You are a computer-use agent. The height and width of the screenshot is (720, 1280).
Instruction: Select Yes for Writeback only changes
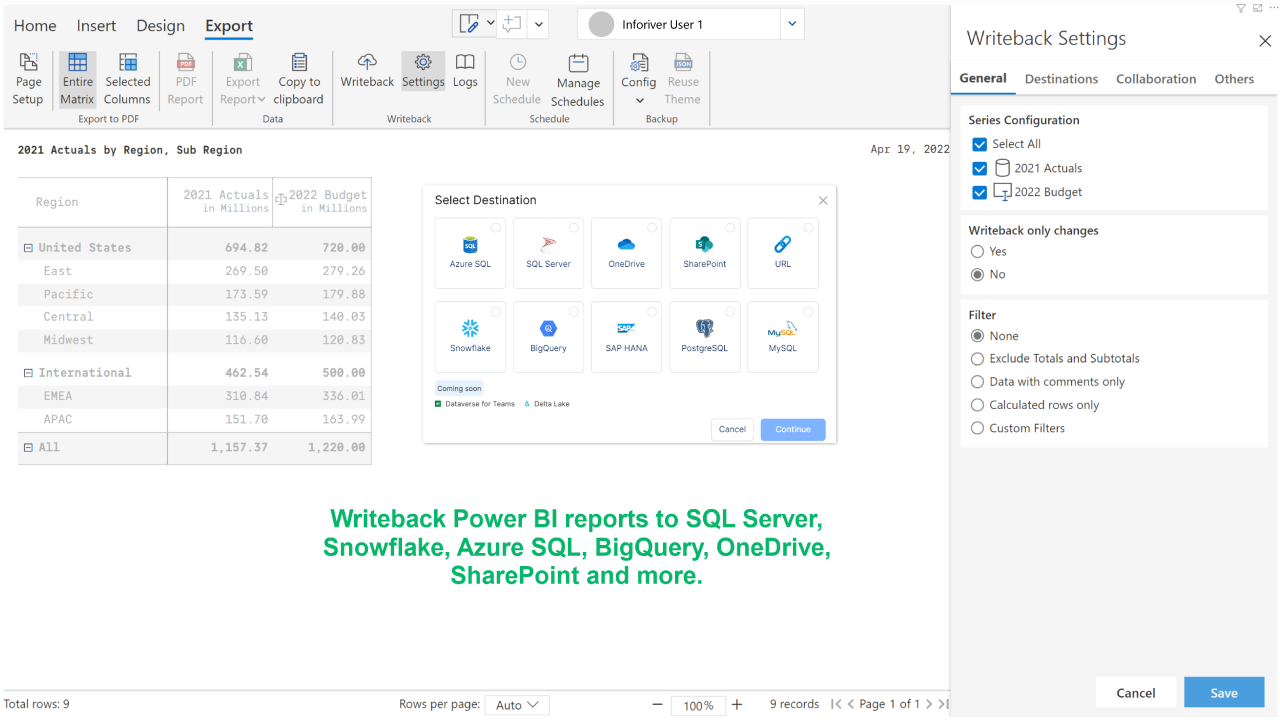978,251
